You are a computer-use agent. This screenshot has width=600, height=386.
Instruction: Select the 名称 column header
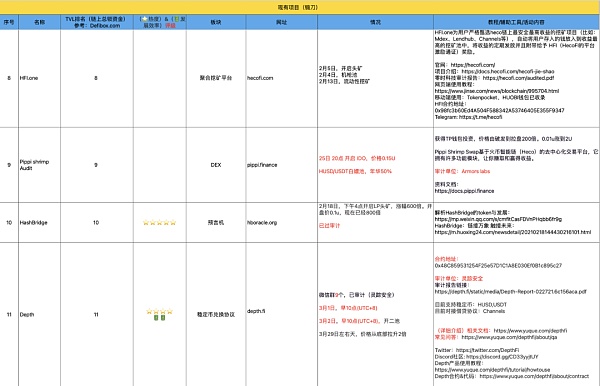tap(39, 22)
